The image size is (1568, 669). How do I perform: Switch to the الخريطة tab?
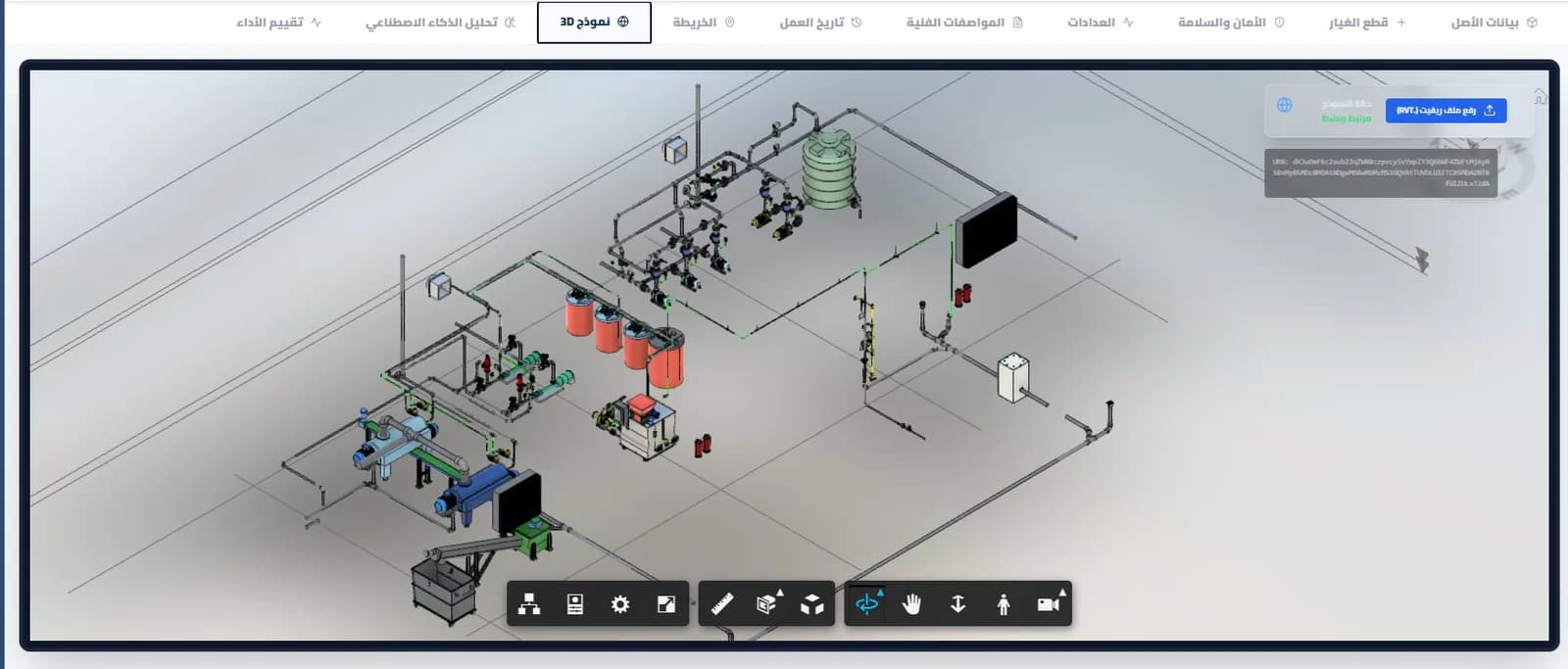704,23
